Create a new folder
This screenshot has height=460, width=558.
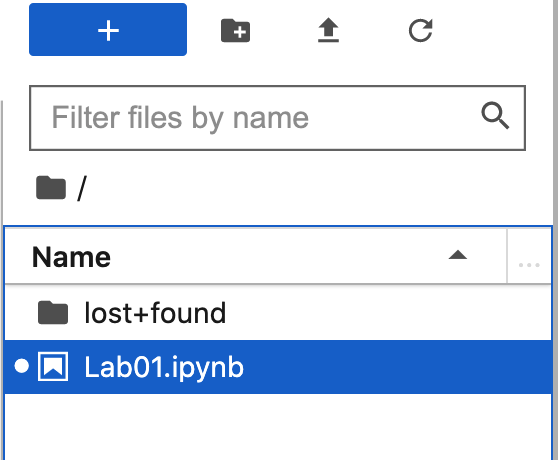click(235, 30)
